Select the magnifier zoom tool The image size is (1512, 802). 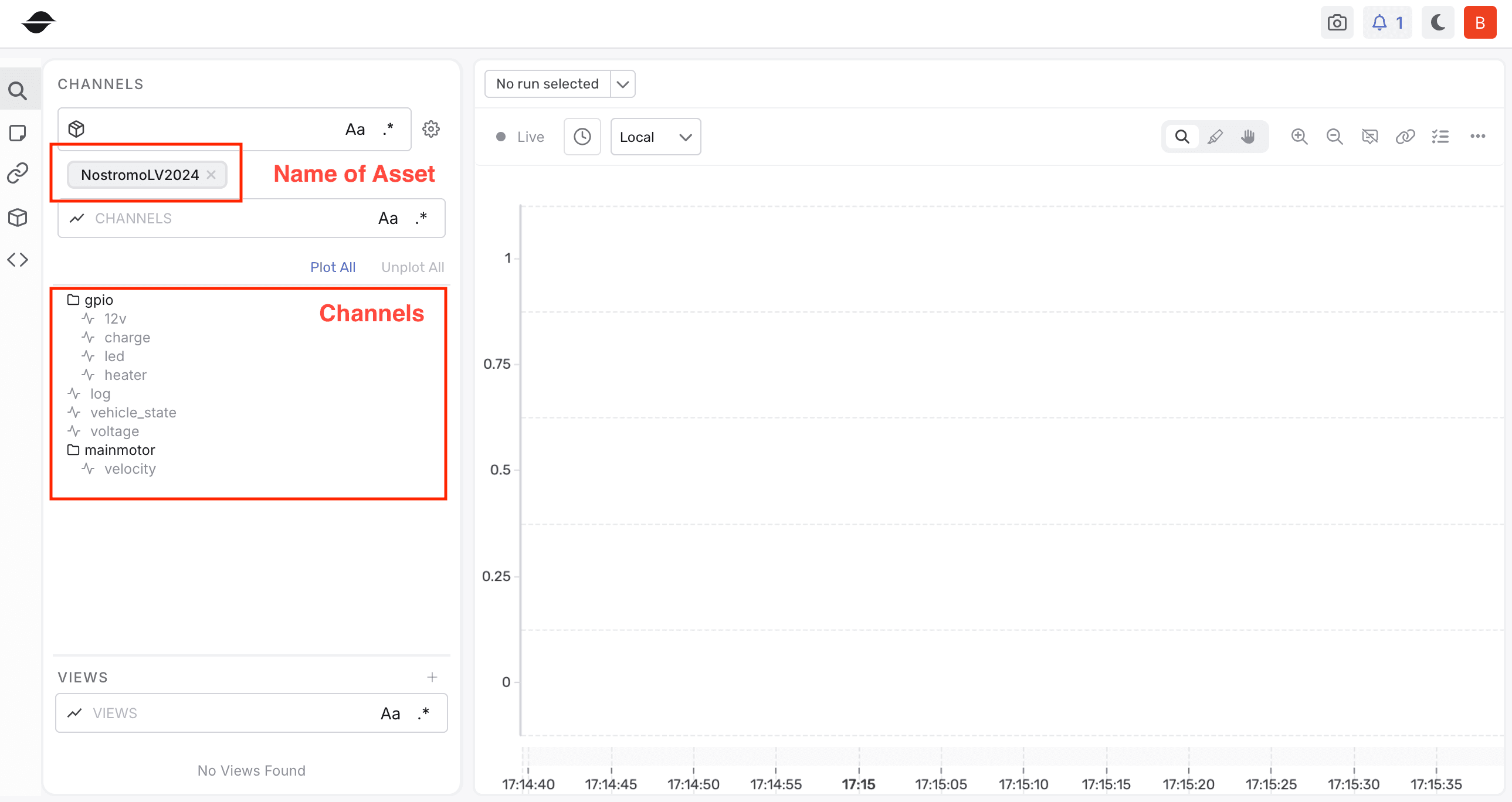pyautogui.click(x=1182, y=137)
